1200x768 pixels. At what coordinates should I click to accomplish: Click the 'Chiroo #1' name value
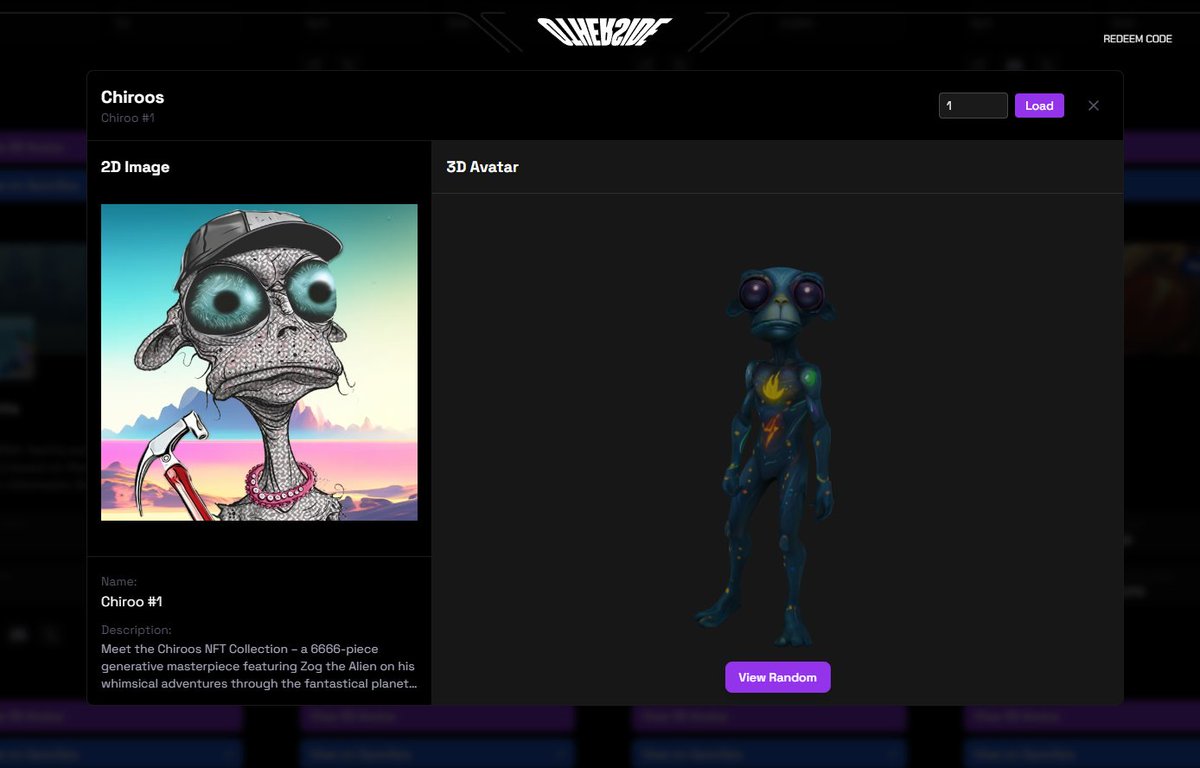point(131,601)
